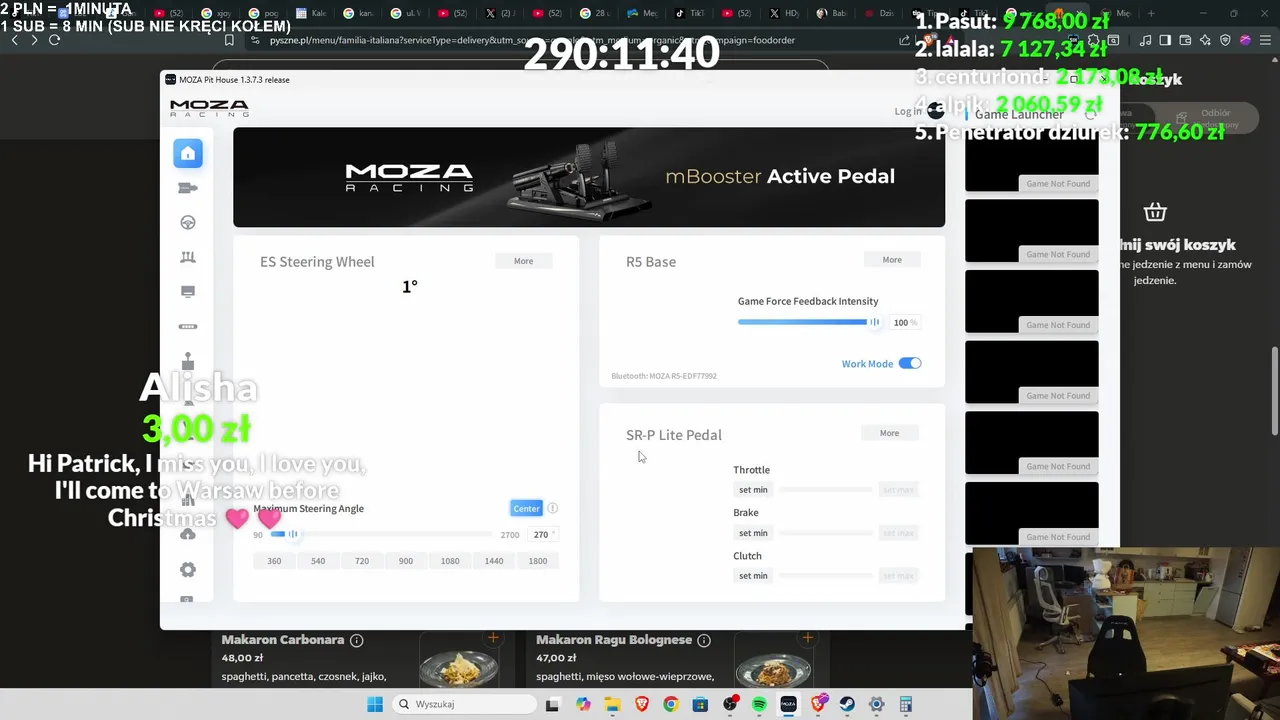Open More for R5 Base
This screenshot has width=1280, height=720.
[x=892, y=260]
